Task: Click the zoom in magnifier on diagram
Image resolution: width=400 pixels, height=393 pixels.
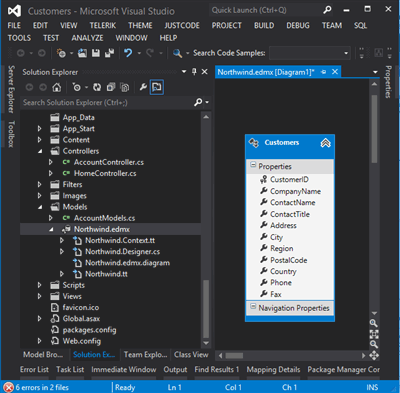Action: (374, 323)
